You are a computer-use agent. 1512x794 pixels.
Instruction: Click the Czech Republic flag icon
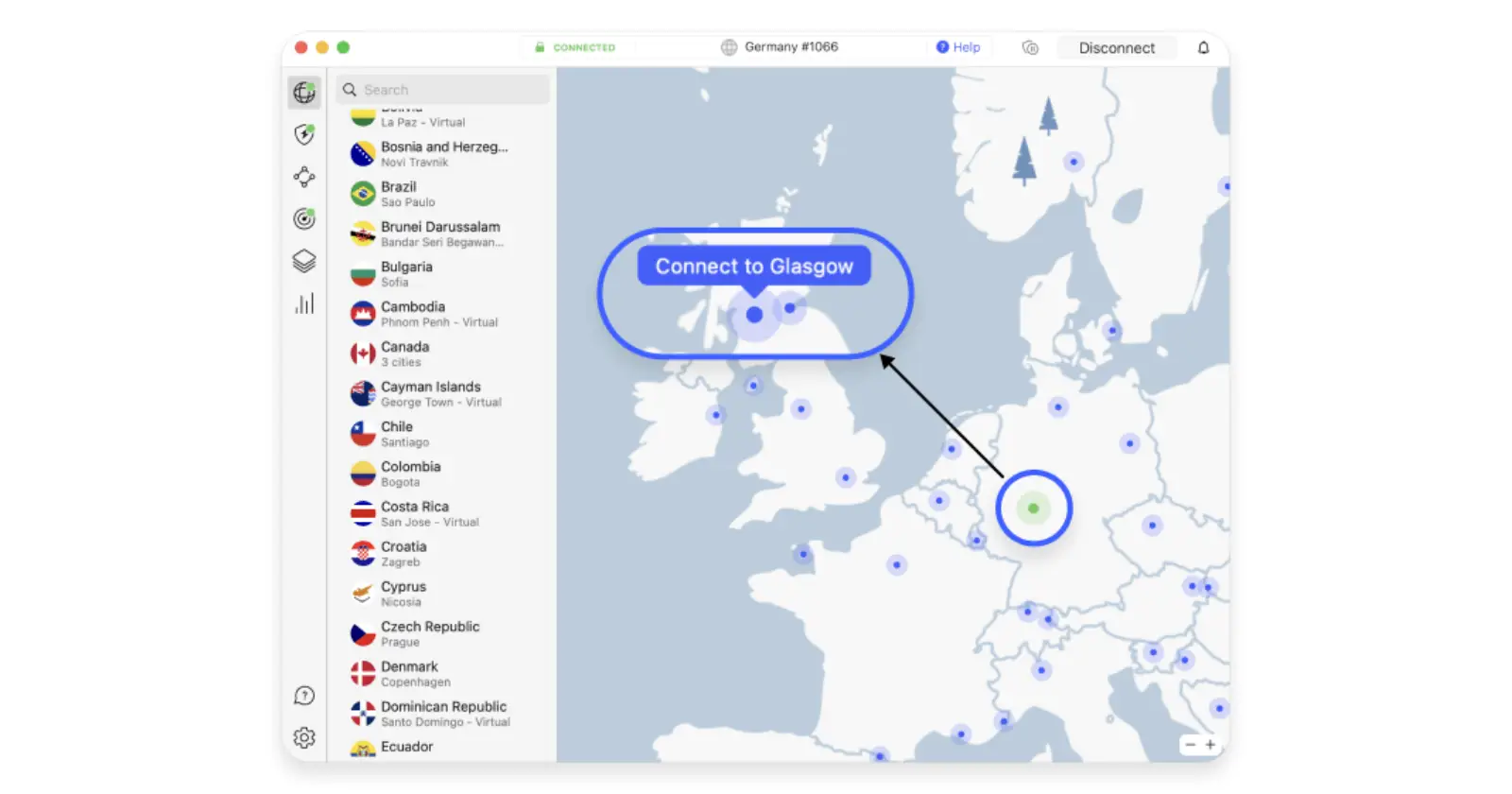[363, 633]
